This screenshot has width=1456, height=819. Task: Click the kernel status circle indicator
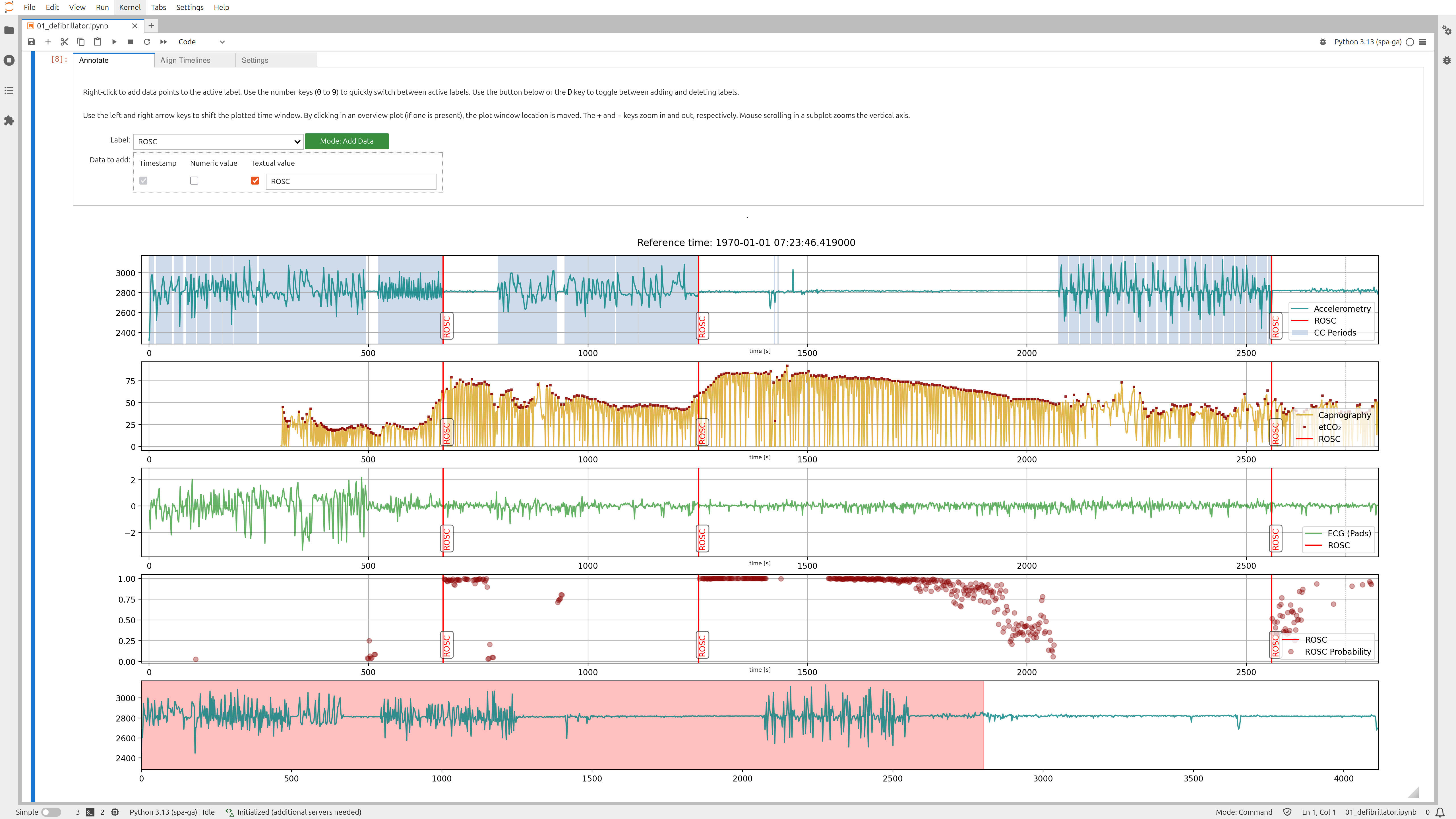pyautogui.click(x=1410, y=42)
